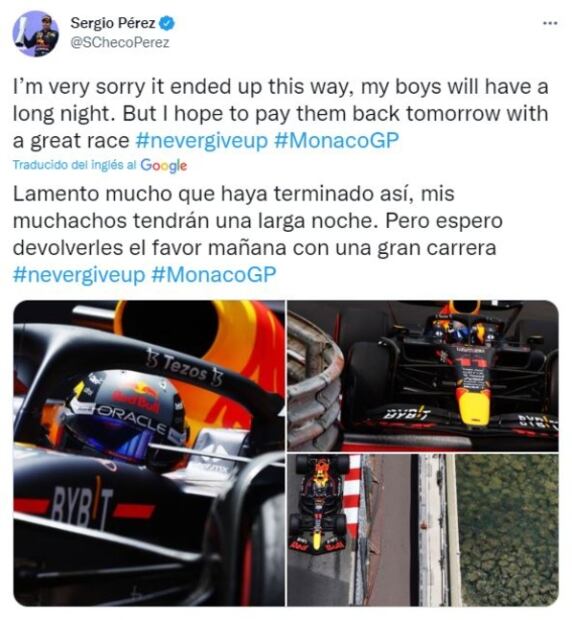Open the overhead track car photo
Viewport: 572px width, 620px height.
(x=423, y=530)
